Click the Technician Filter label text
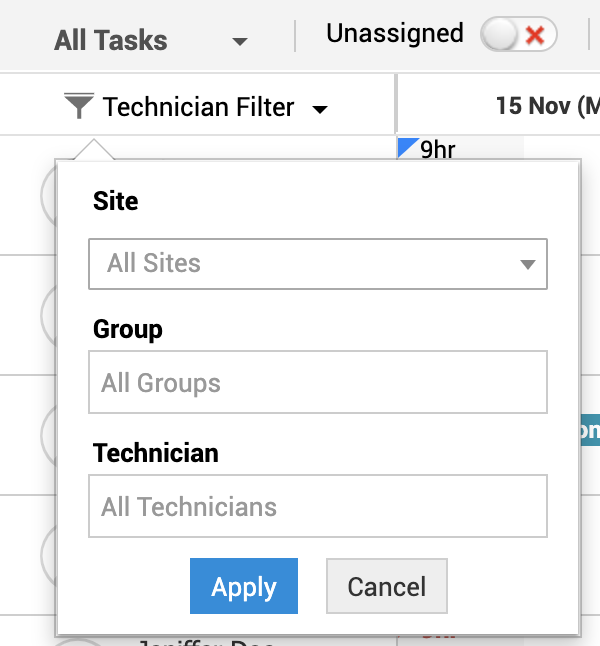The image size is (600, 646). pos(198,106)
